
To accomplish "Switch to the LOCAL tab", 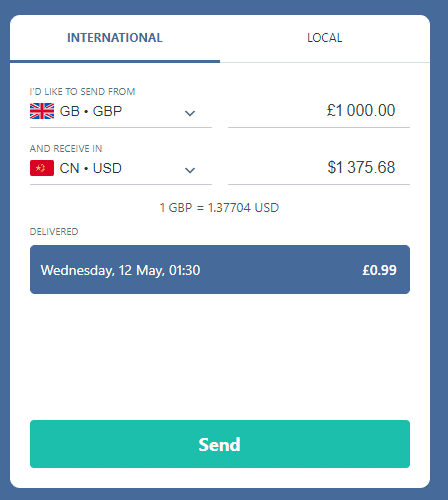I will pos(325,38).
